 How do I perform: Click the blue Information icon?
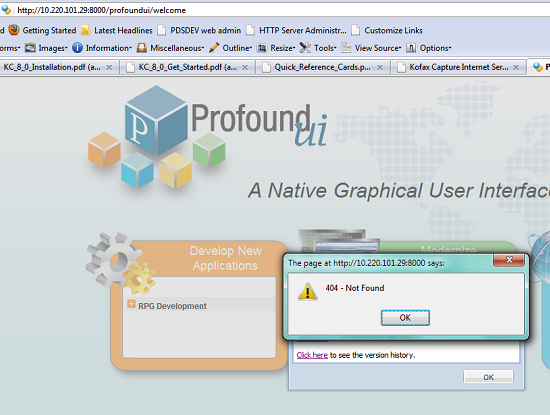tap(77, 48)
